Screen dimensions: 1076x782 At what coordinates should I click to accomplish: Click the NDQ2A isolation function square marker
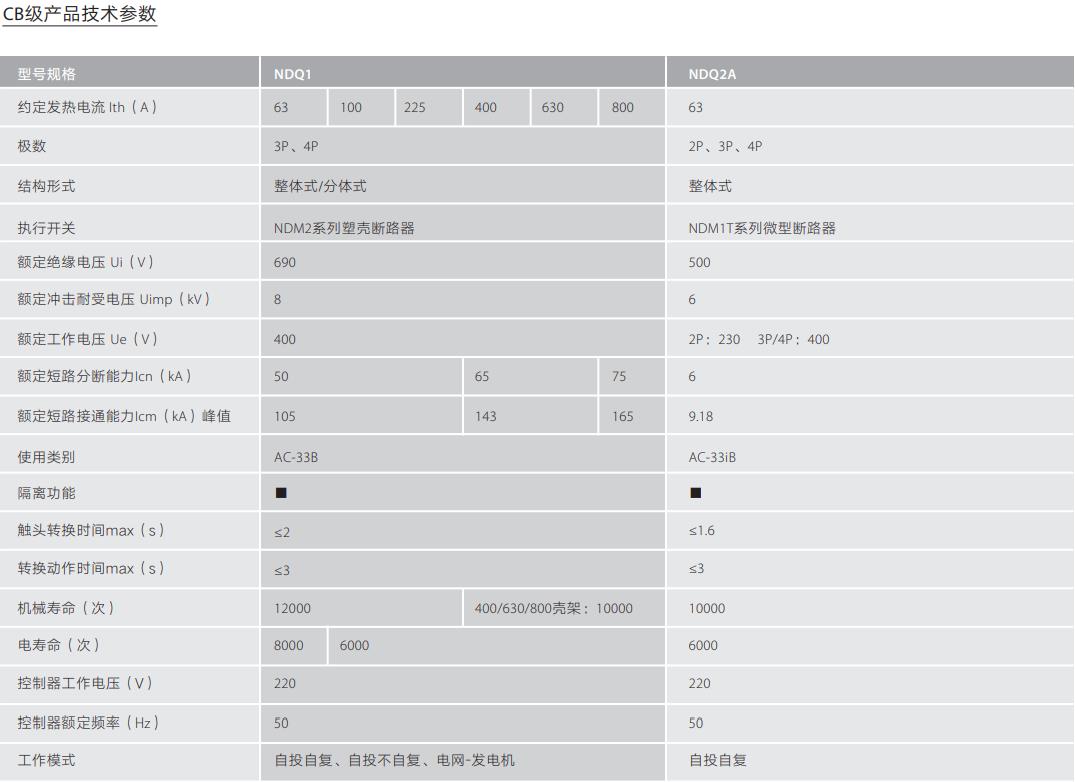tap(695, 493)
